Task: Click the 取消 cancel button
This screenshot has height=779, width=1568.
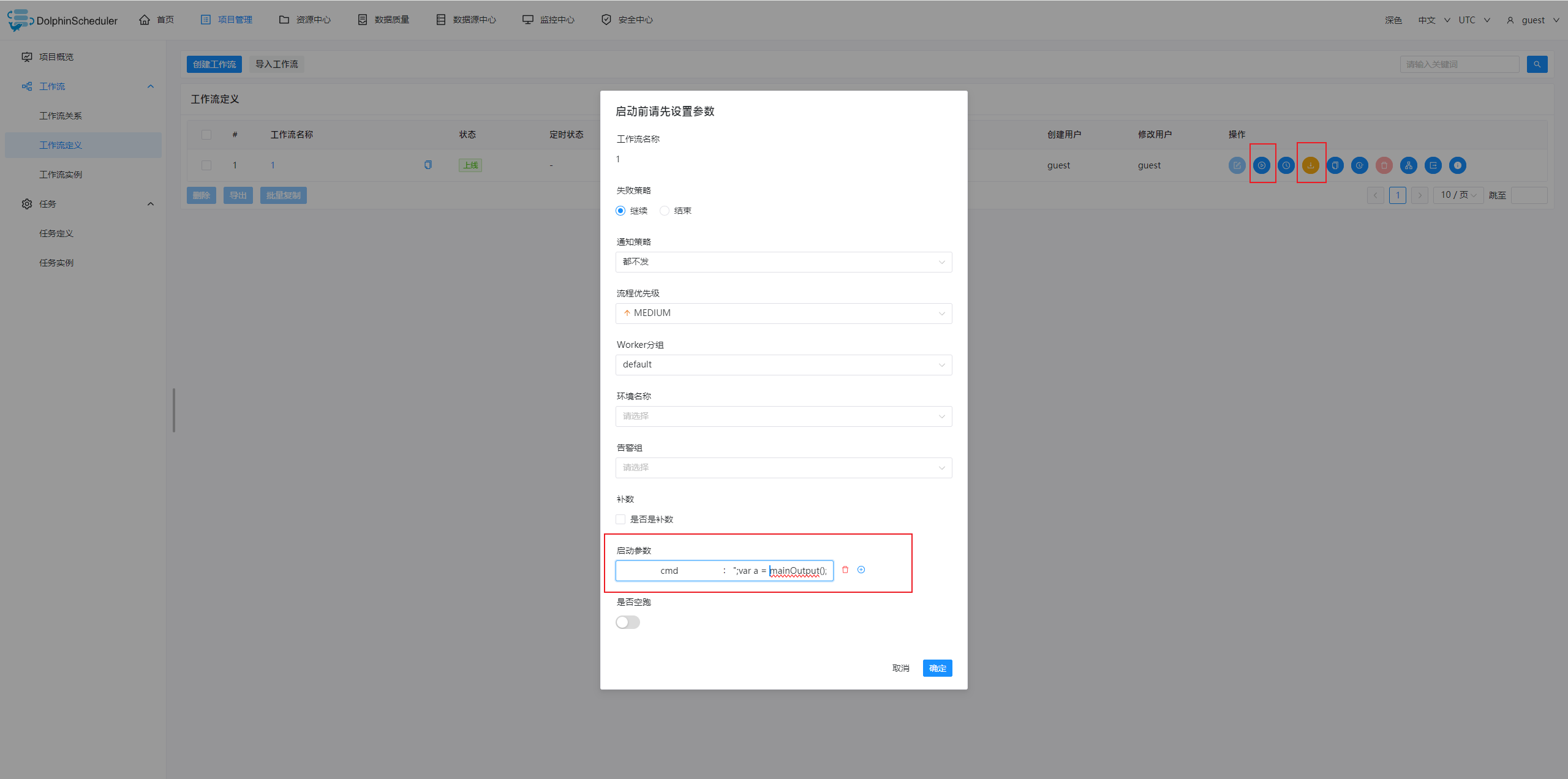Action: [900, 668]
